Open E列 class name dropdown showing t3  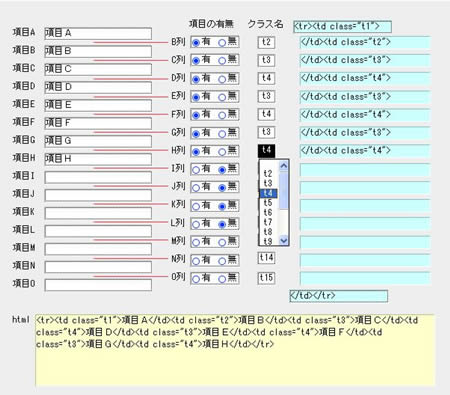click(266, 96)
